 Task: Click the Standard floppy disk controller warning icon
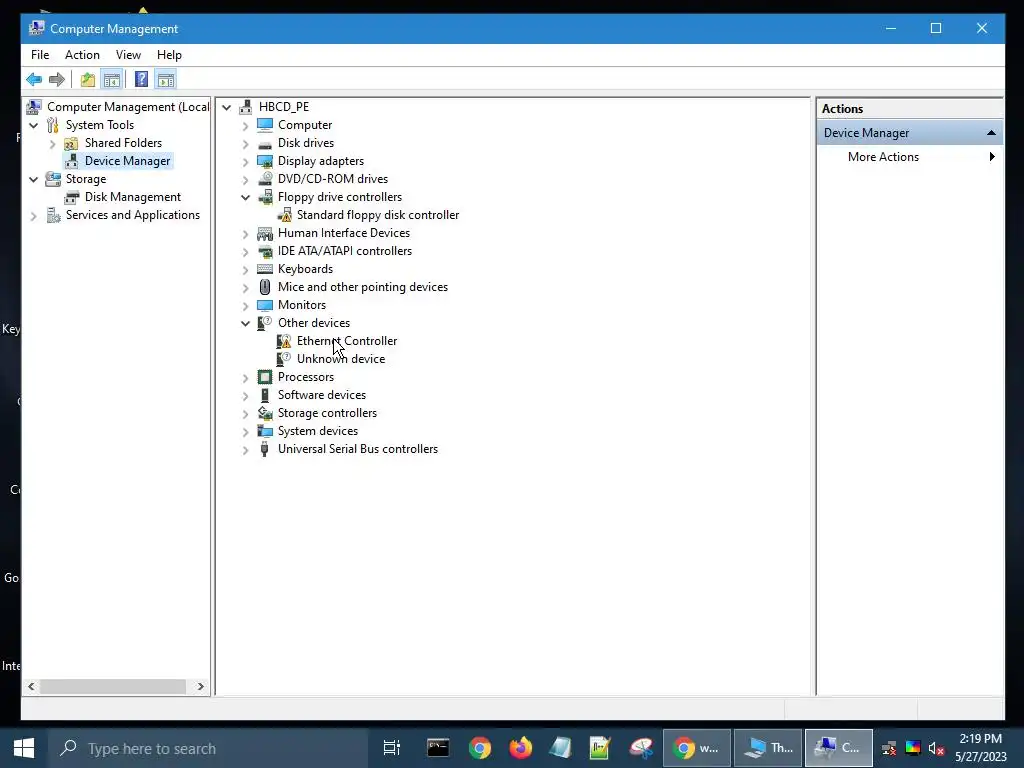click(284, 215)
